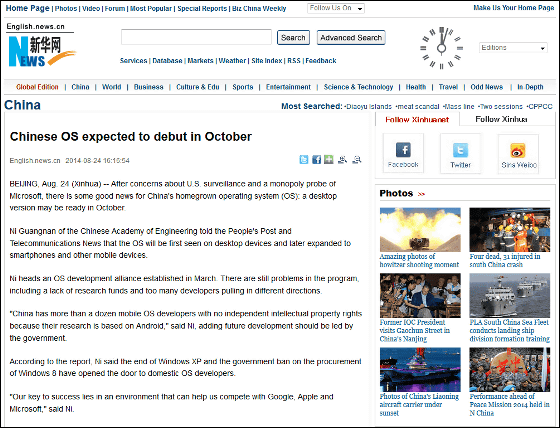Select Odd News menu item
560x428 pixels.
pyautogui.click(x=486, y=87)
